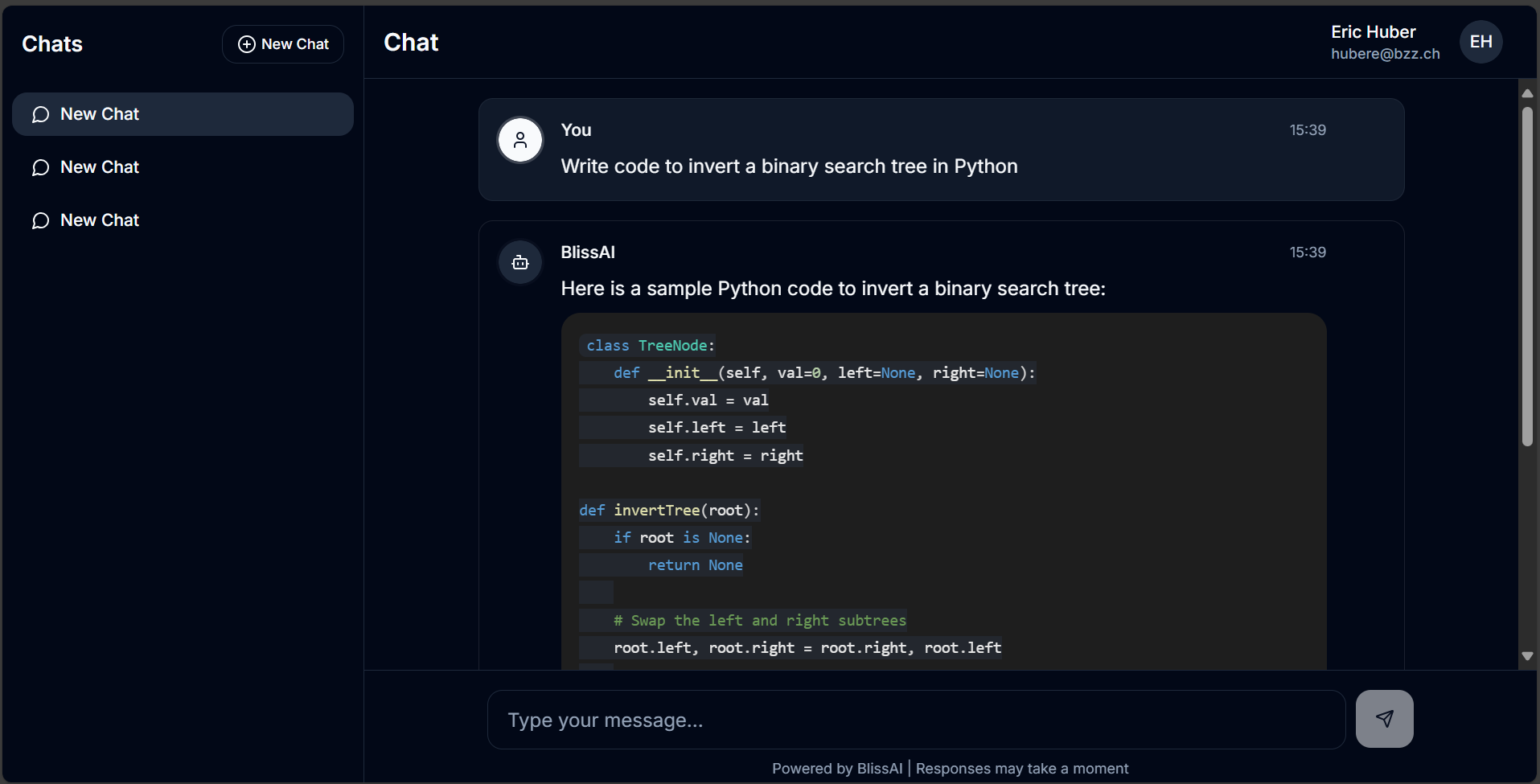Image resolution: width=1540 pixels, height=784 pixels.
Task: Click the user profile icon beside You
Action: coord(520,140)
